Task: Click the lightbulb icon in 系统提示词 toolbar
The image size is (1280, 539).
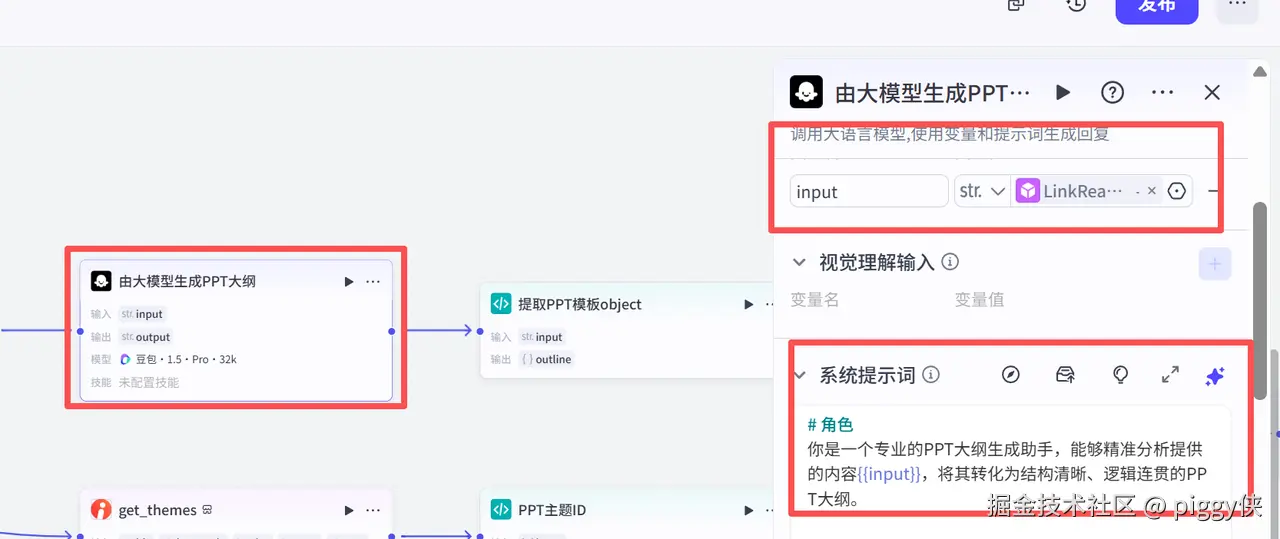Action: [x=1121, y=375]
